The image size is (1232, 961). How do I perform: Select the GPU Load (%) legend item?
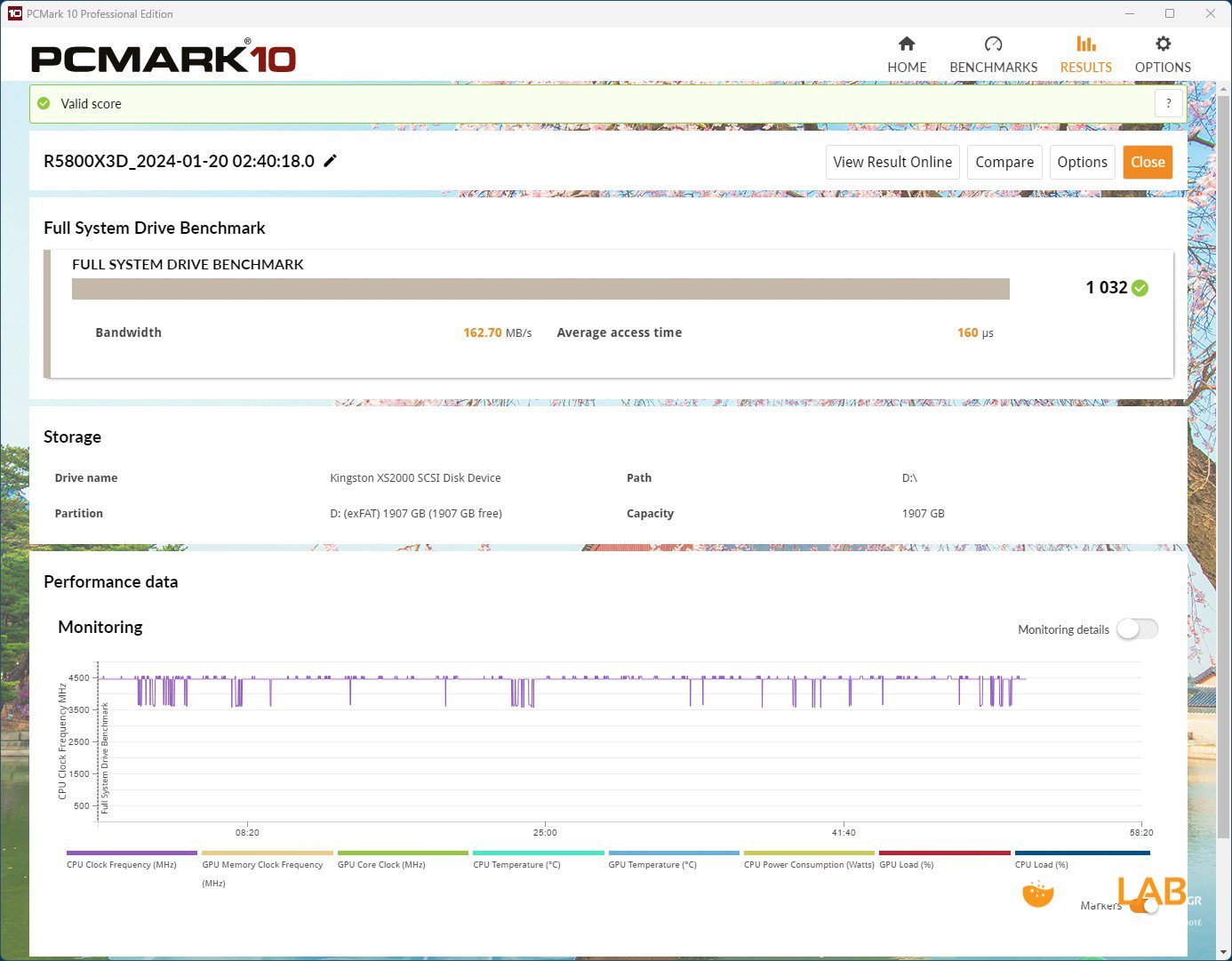(944, 861)
